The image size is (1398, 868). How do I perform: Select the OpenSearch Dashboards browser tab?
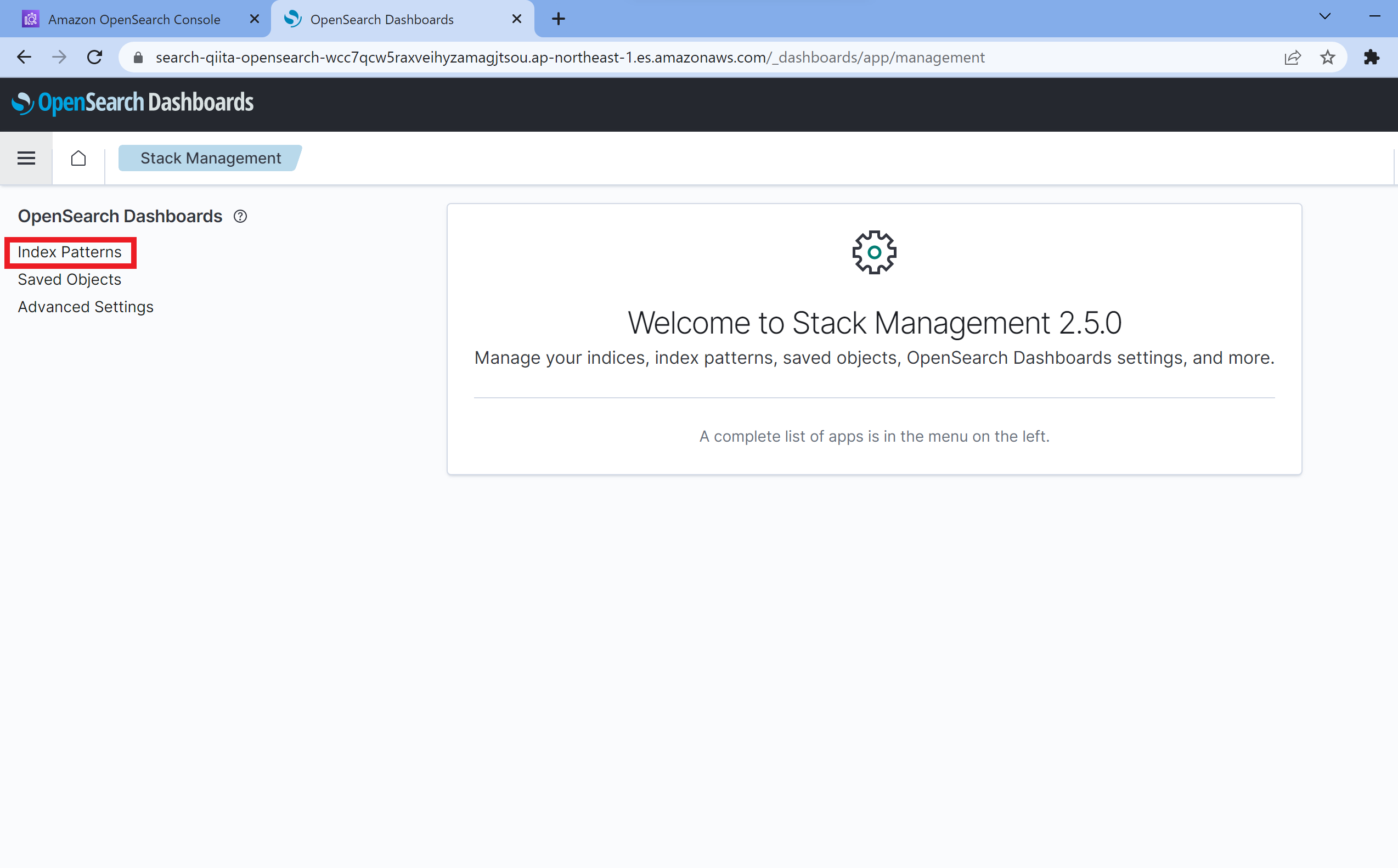[382, 20]
